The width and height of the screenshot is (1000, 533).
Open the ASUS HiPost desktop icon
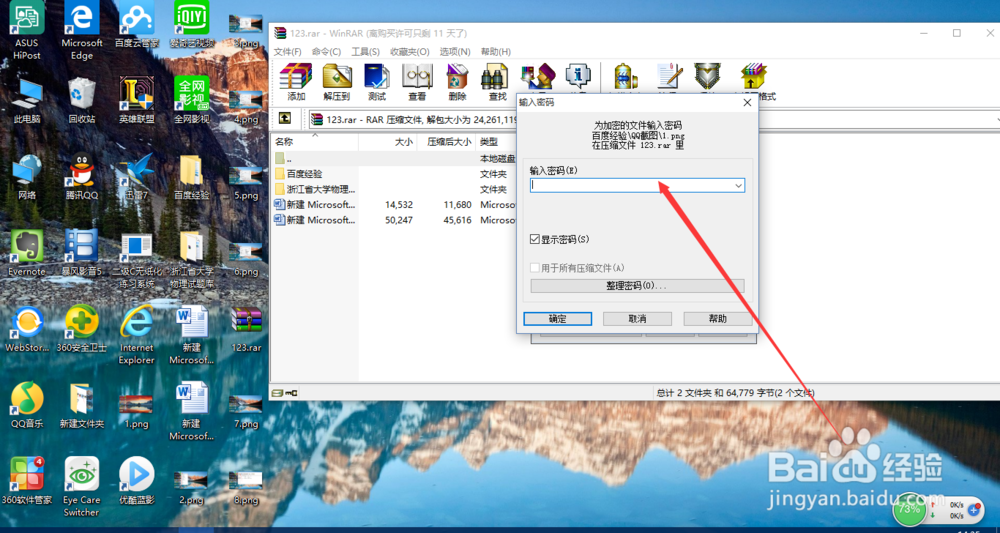click(26, 31)
